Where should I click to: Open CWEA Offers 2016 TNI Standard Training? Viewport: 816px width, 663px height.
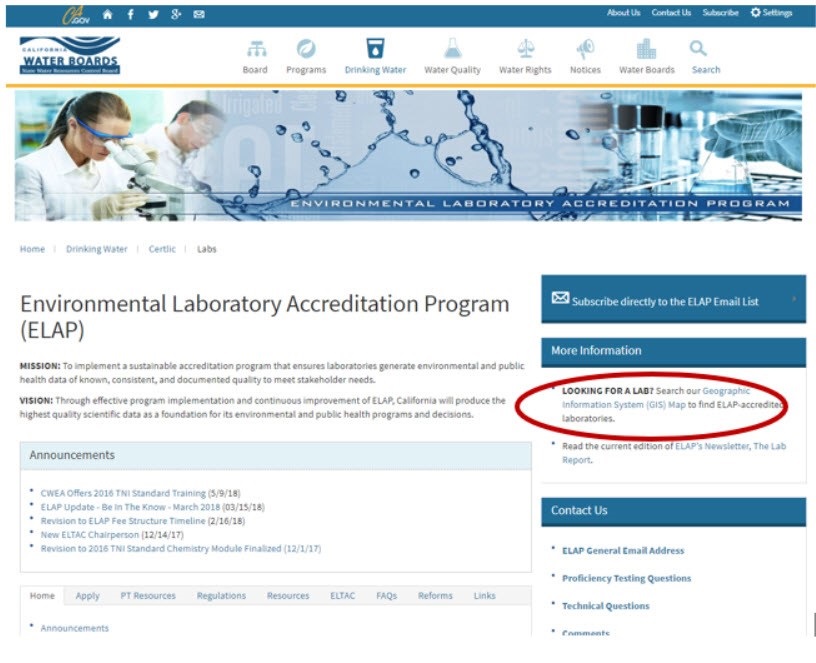(x=123, y=493)
